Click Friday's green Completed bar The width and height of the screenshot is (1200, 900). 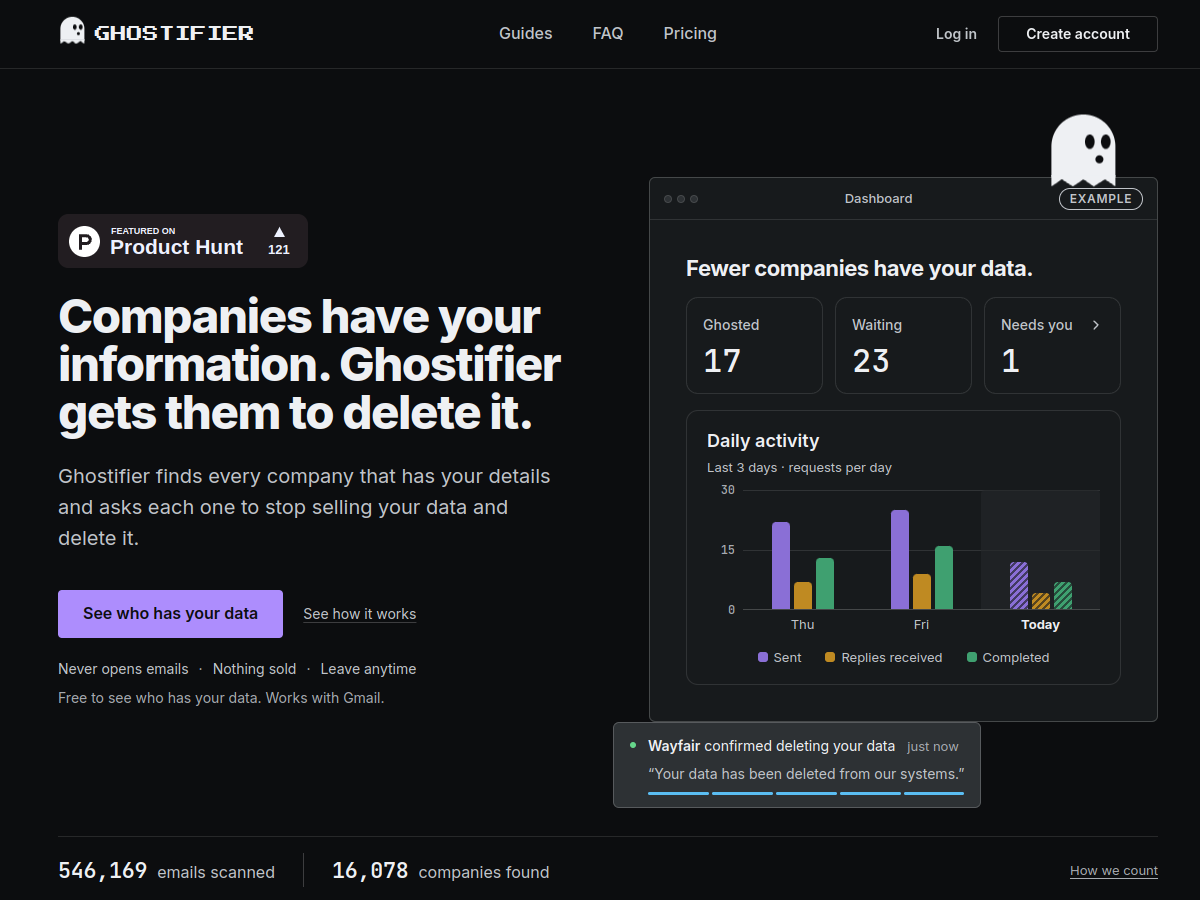[x=944, y=578]
